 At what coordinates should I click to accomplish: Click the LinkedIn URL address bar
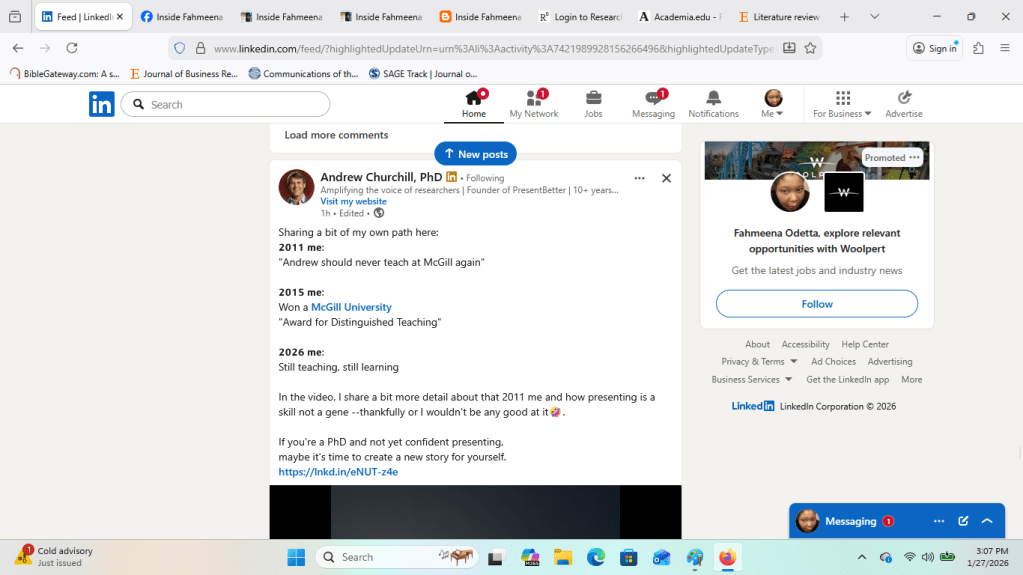(x=494, y=48)
